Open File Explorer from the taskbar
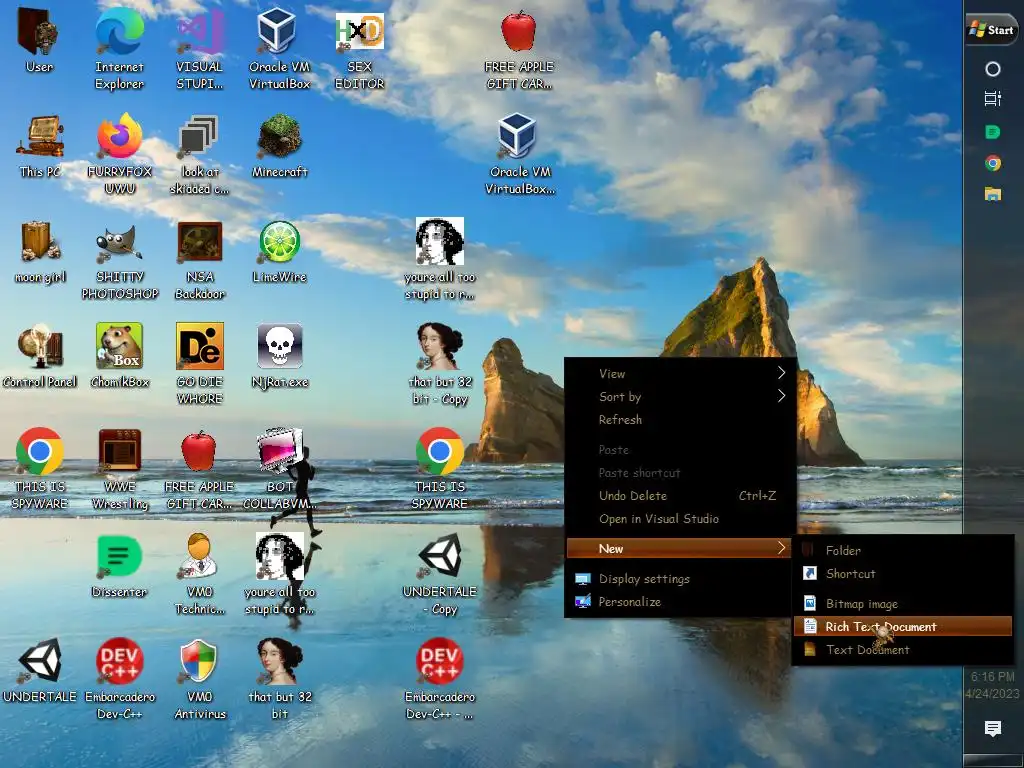Viewport: 1024px width, 768px height. (x=993, y=193)
